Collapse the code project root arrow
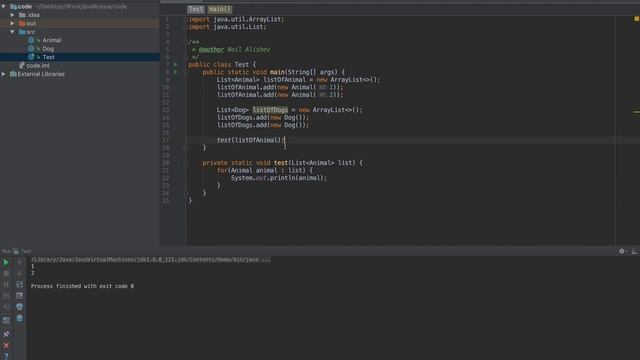Image resolution: width=640 pixels, height=360 pixels. click(4, 7)
